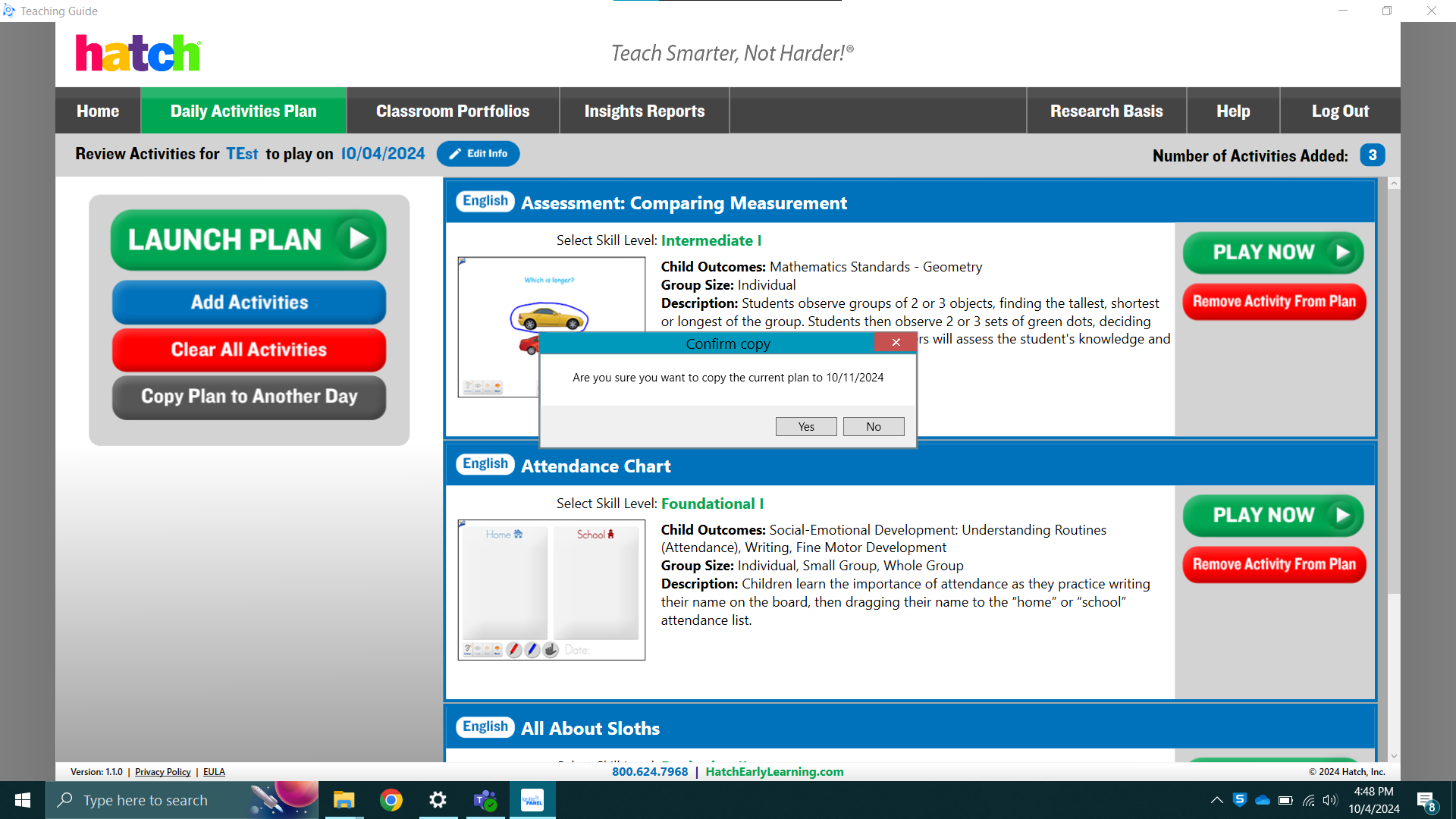Click the Listen ear icon in measurement preview
This screenshot has width=1456, height=819.
[468, 385]
